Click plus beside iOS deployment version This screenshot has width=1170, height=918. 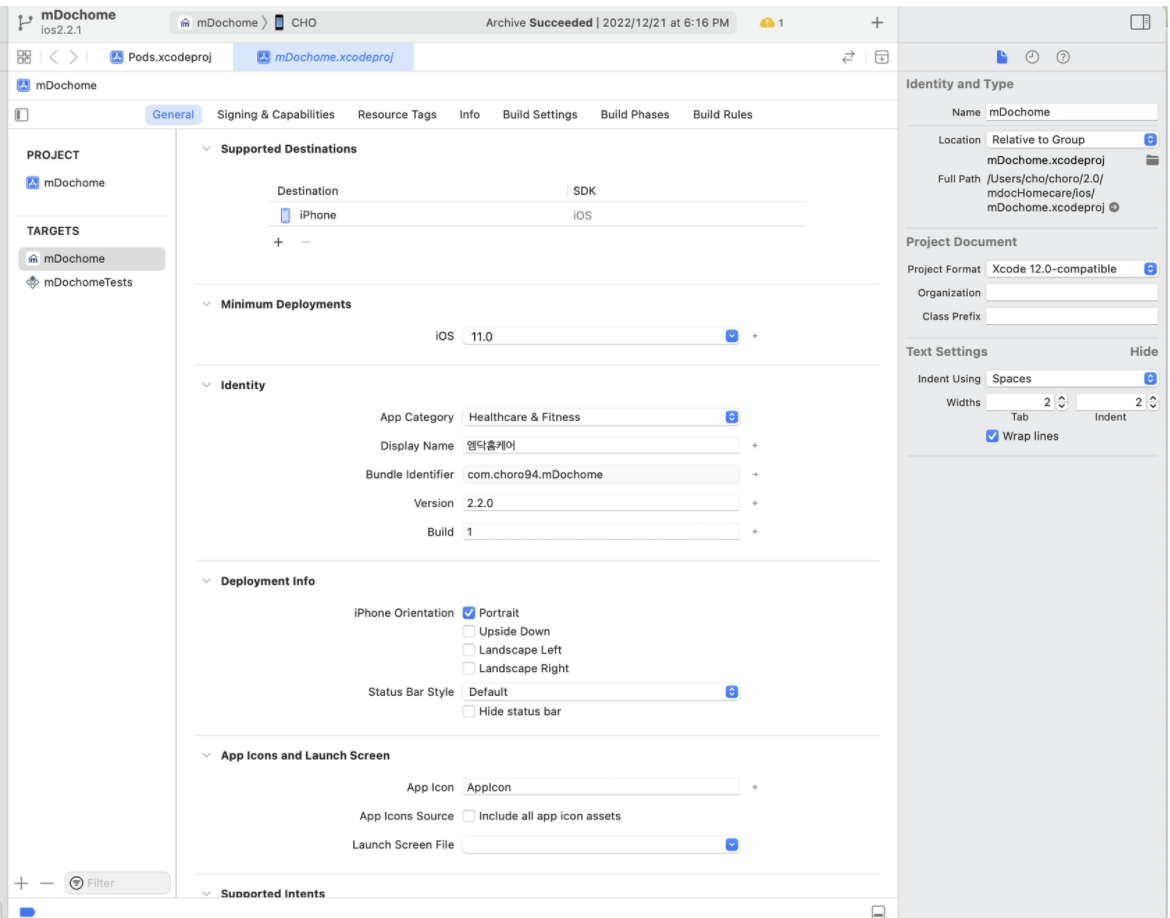click(x=755, y=337)
